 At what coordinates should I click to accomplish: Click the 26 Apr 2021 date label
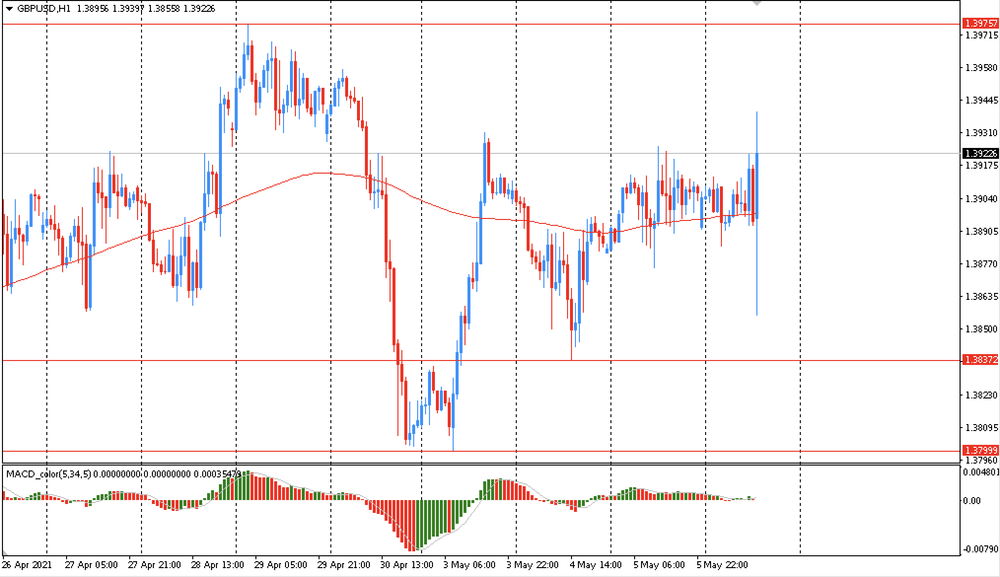pos(27,565)
